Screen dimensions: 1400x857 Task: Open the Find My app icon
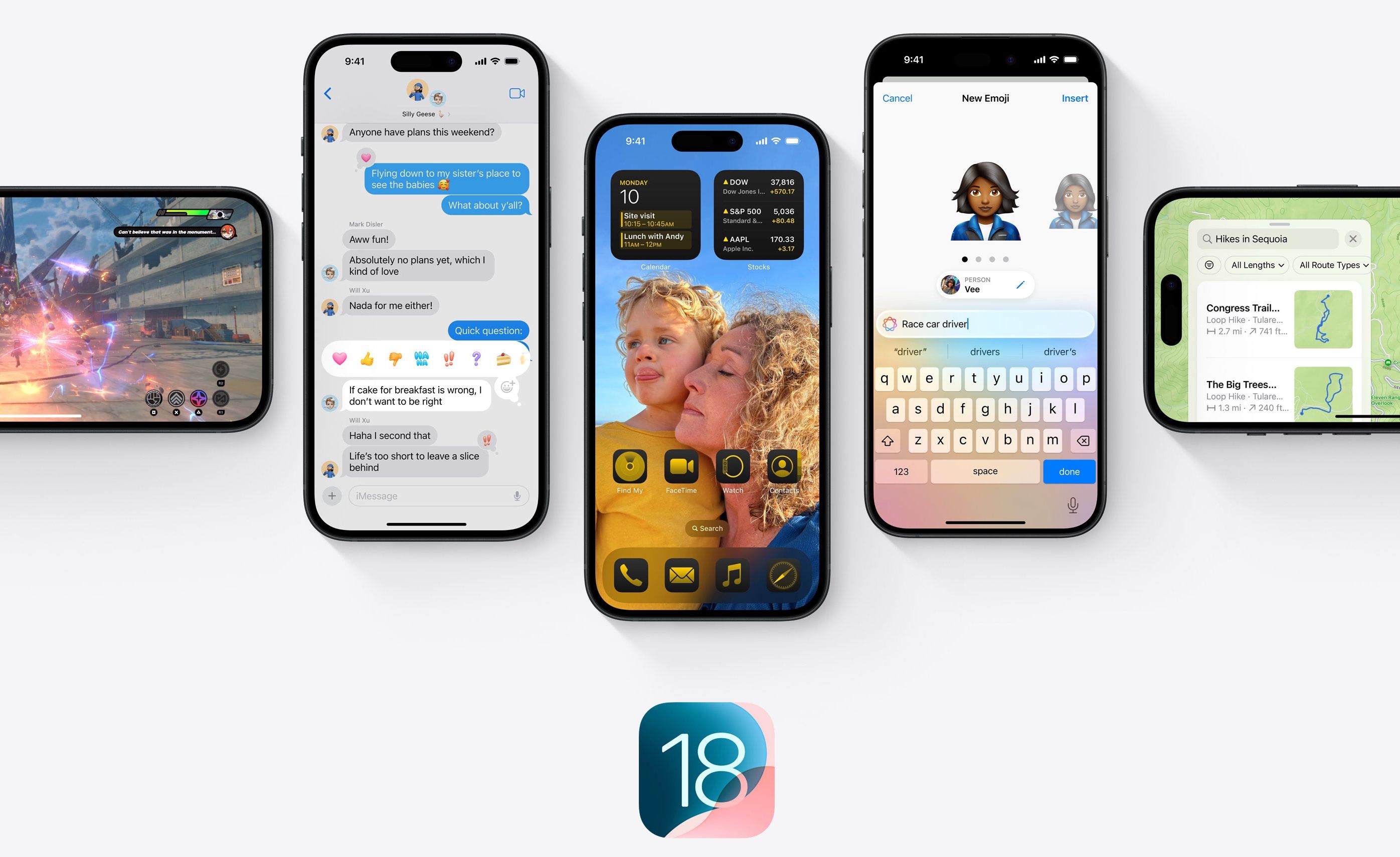[x=627, y=469]
